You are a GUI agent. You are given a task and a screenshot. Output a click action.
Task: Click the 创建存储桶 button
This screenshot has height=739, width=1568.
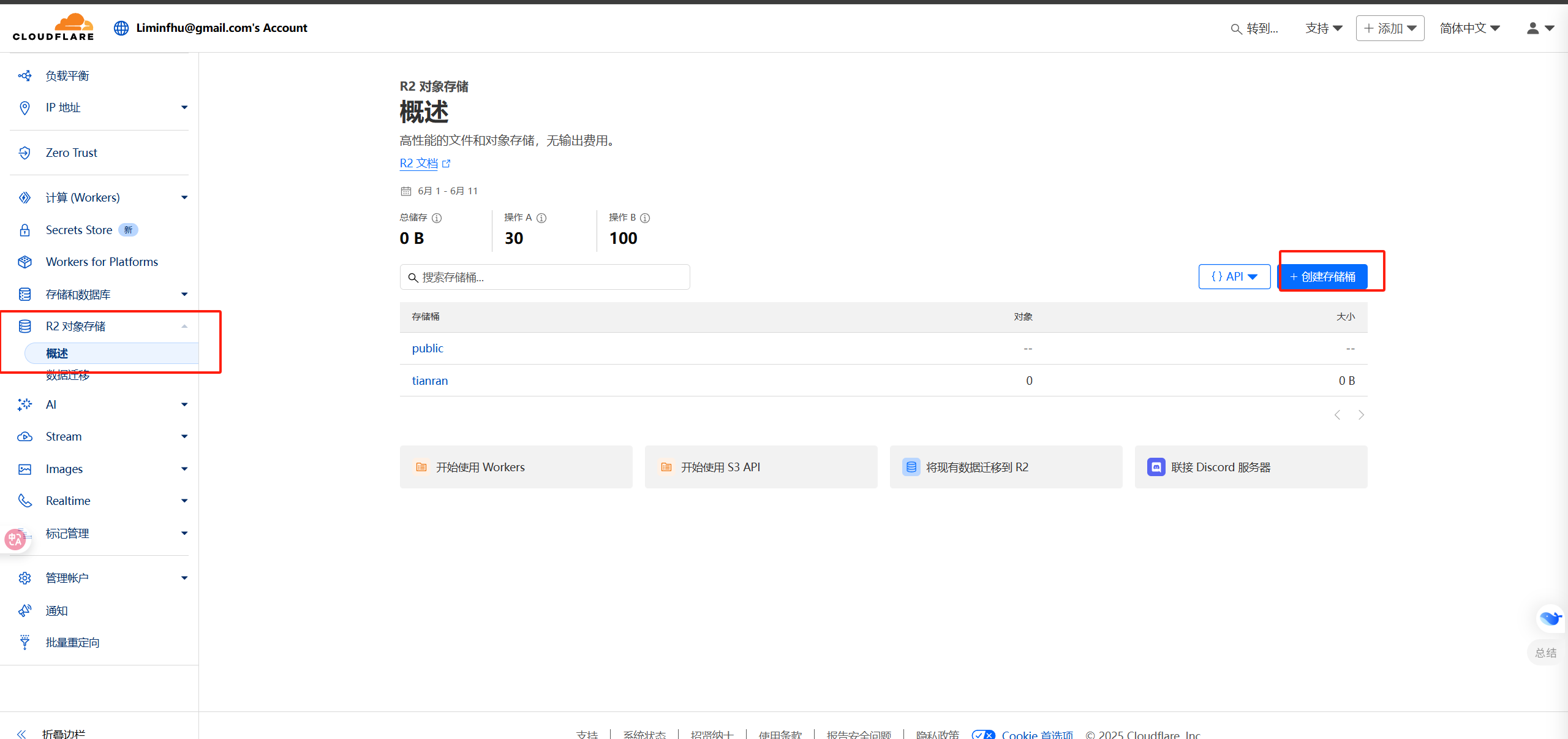point(1322,277)
